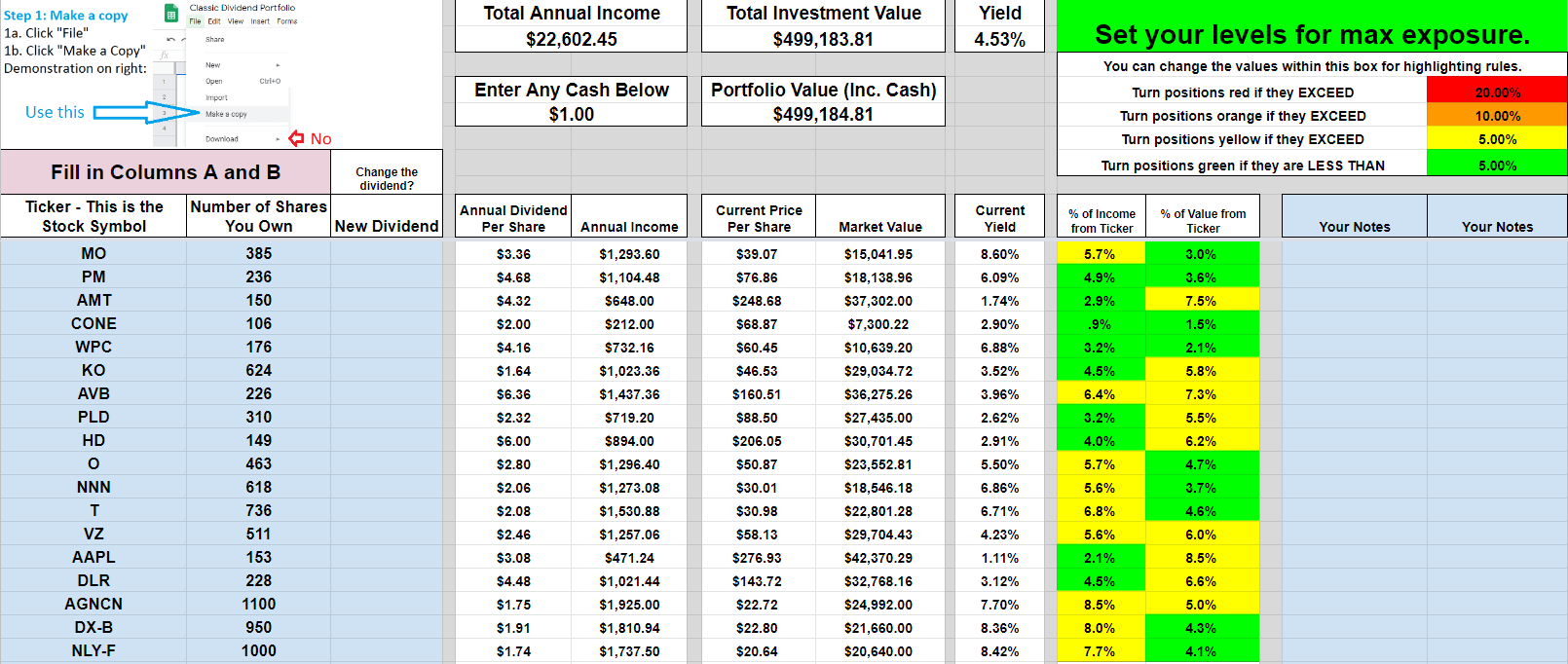Choose the "Make a copy" menu entry
1568x664 pixels.
point(226,114)
